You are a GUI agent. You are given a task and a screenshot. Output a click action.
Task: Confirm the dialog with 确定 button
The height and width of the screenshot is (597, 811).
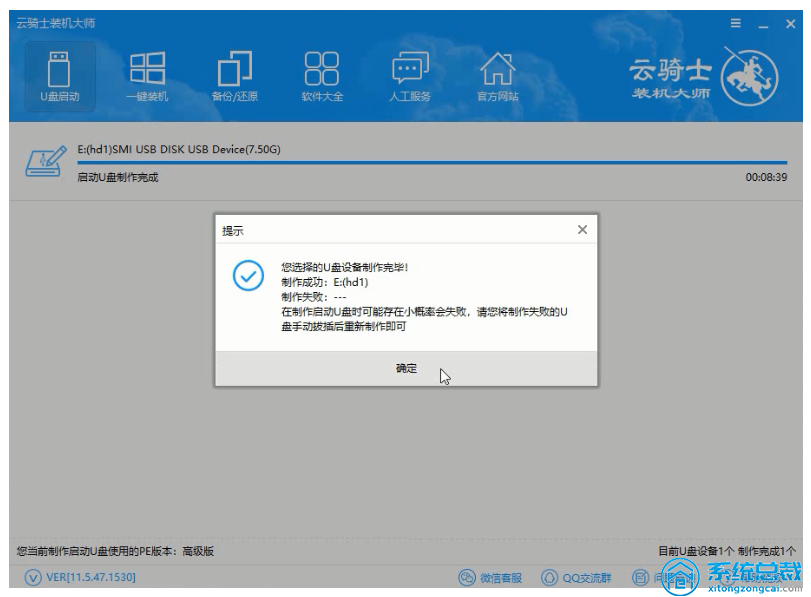point(406,368)
